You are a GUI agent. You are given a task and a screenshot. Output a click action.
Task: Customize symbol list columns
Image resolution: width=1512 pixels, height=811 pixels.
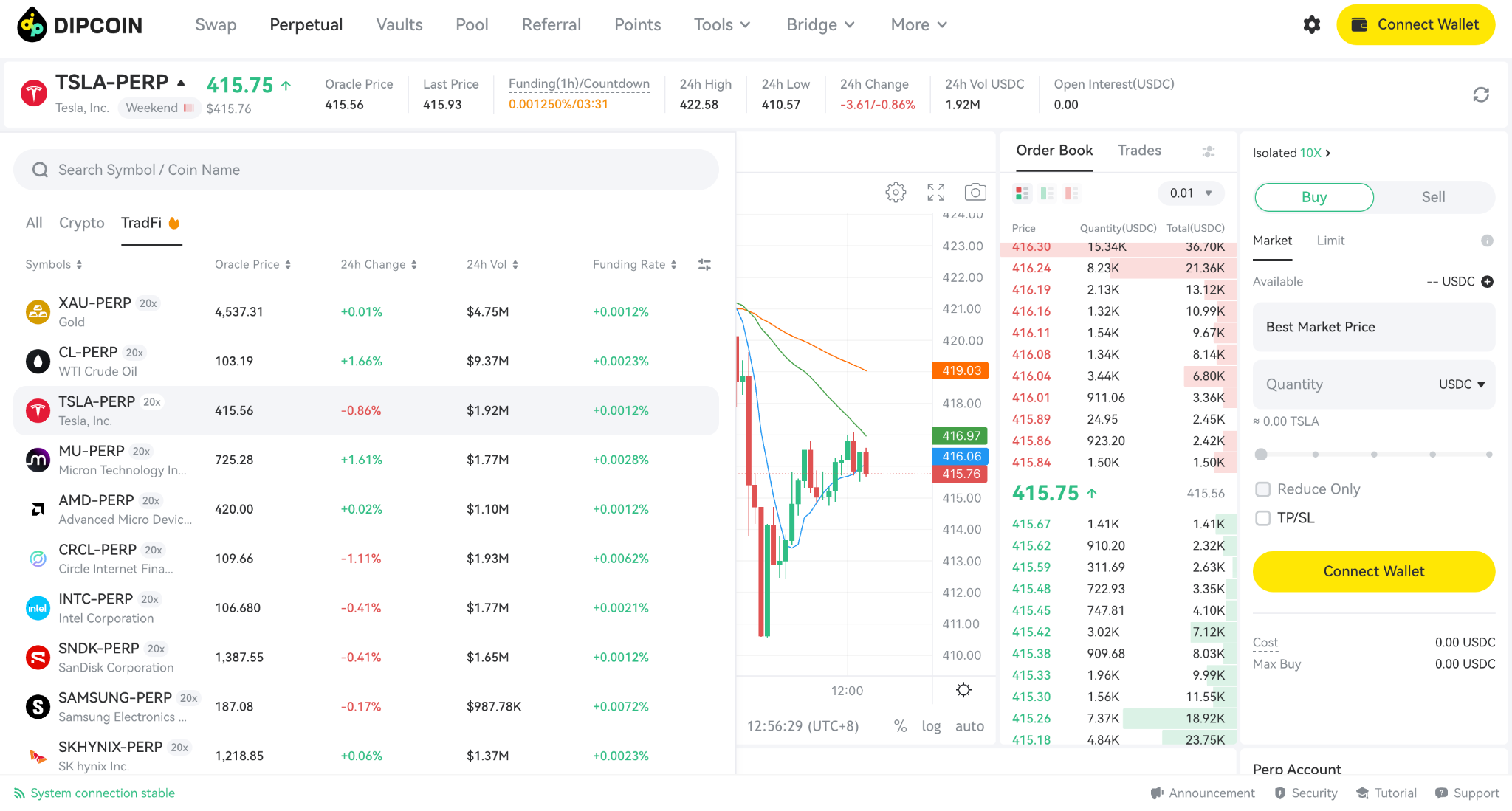coord(704,264)
